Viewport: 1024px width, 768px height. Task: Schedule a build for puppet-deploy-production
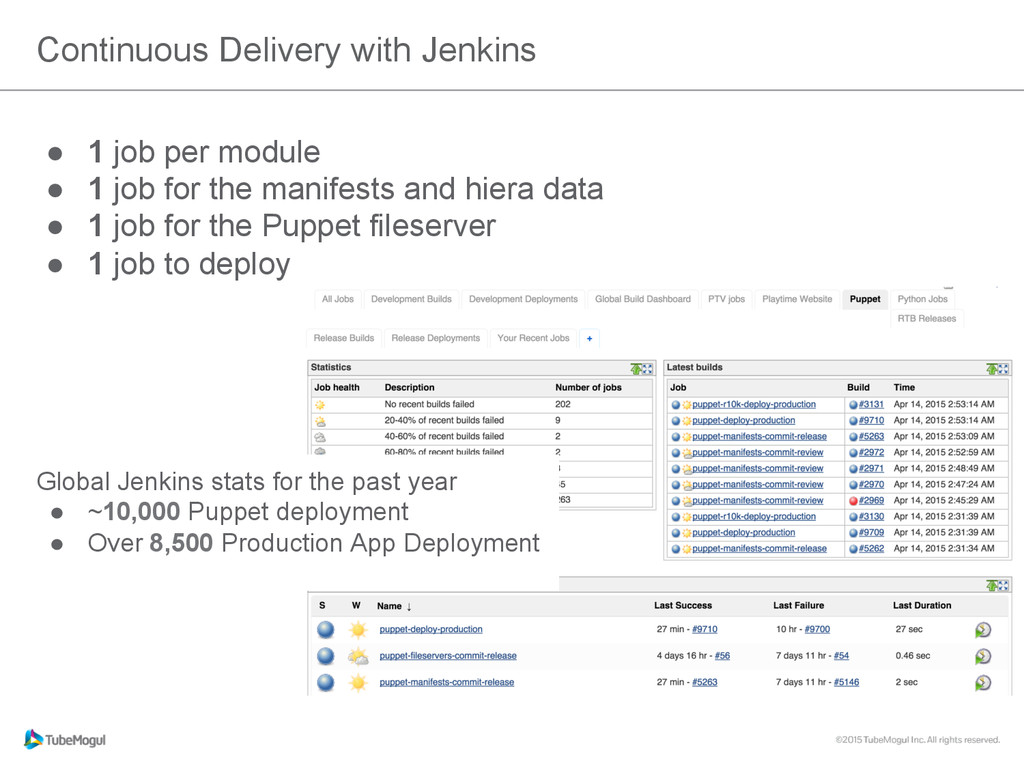tap(983, 630)
